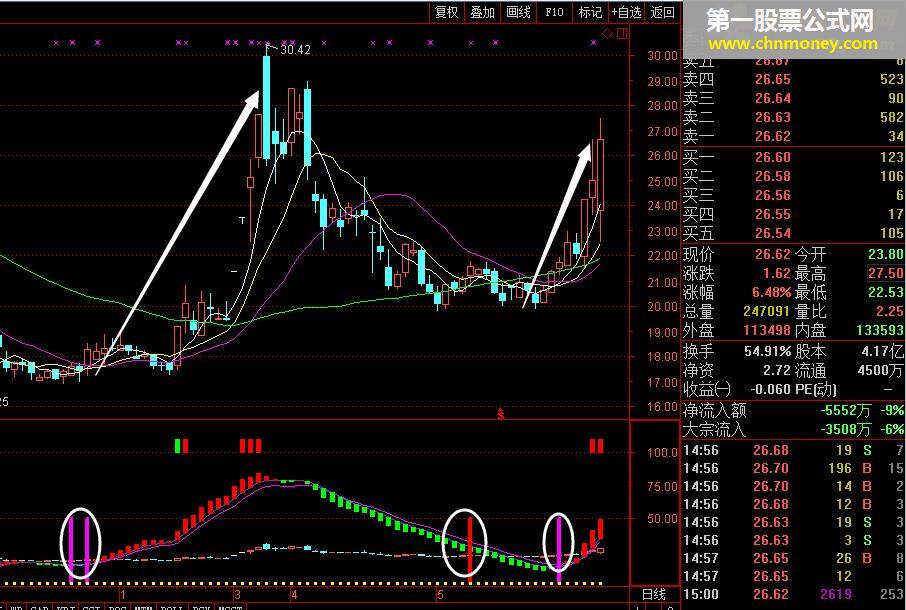The image size is (906, 610).
Task: Select tick row 14:56 26.68 volume 19
Action: [793, 450]
